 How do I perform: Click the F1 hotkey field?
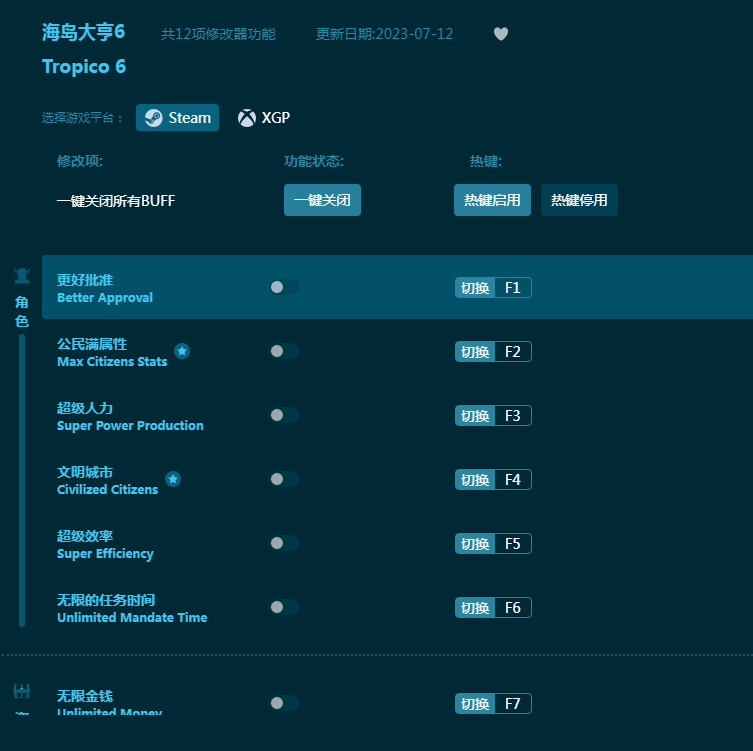[513, 288]
